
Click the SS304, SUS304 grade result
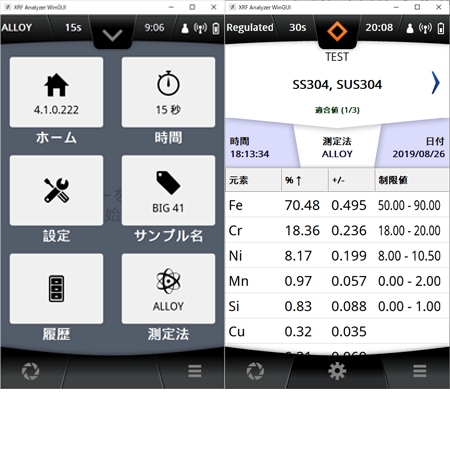(x=337, y=84)
